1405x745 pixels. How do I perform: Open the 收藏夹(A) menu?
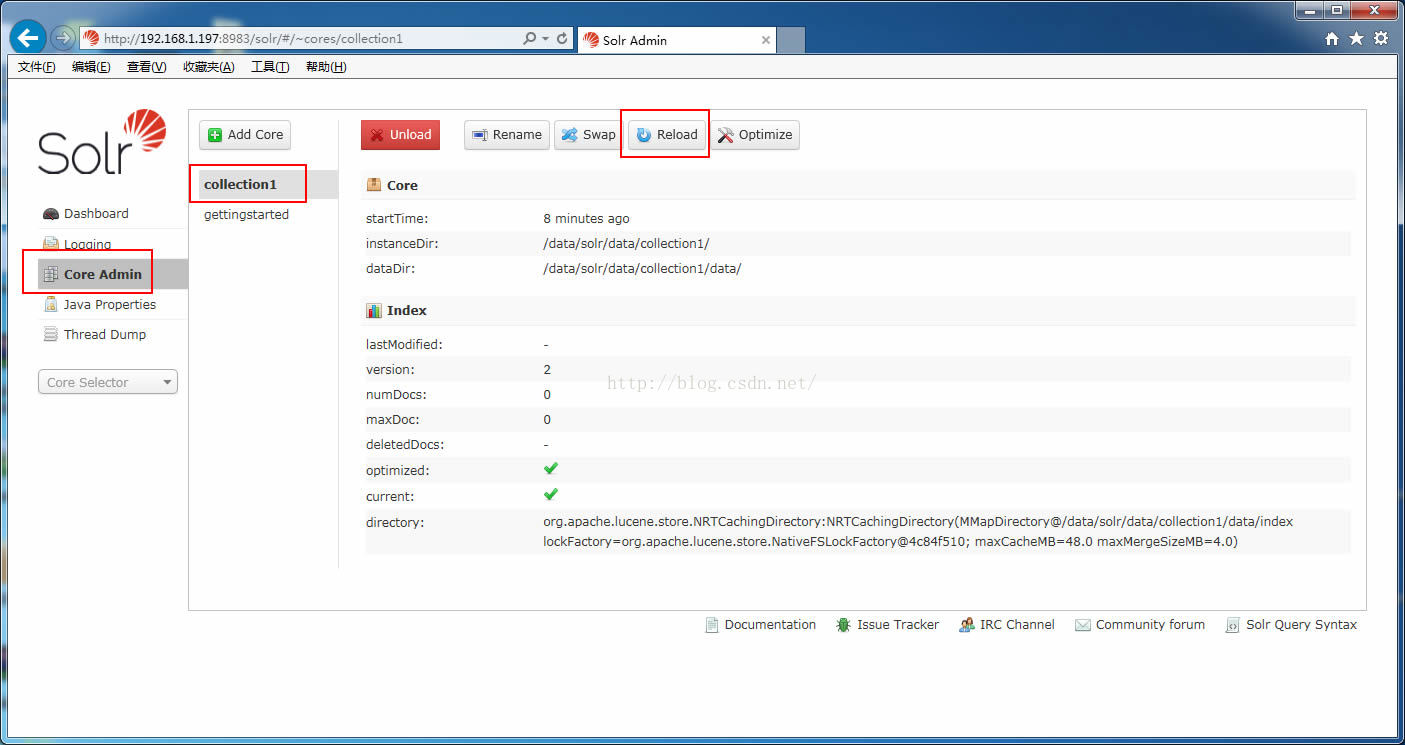[208, 67]
